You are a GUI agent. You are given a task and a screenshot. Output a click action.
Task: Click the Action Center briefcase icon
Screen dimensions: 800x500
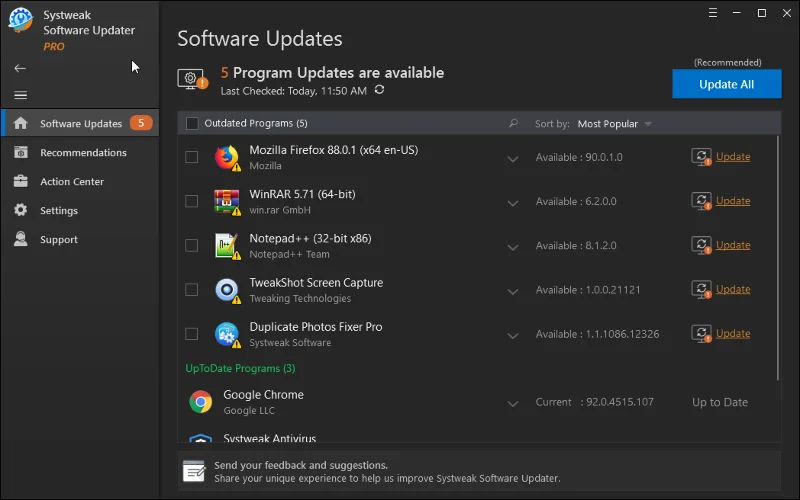click(20, 181)
